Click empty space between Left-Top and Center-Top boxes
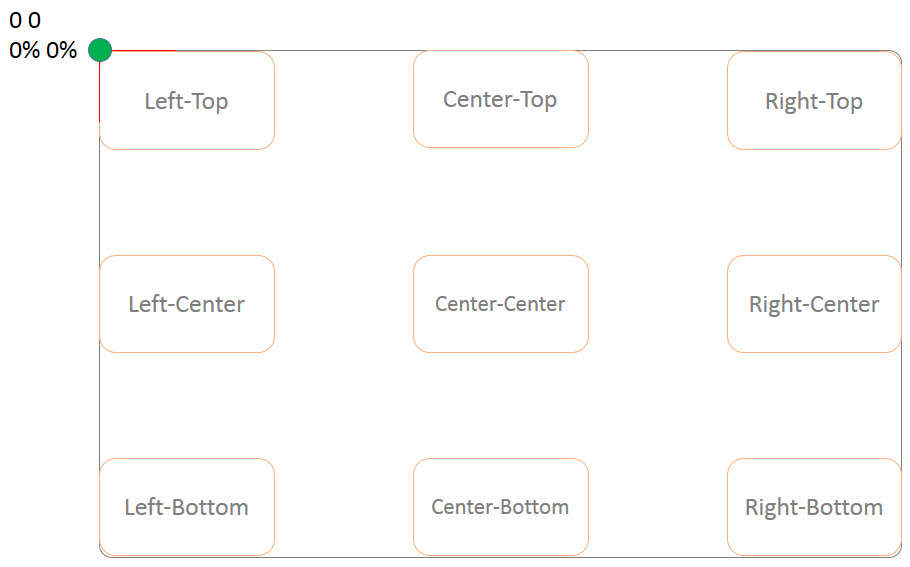The width and height of the screenshot is (910, 567). click(x=344, y=100)
